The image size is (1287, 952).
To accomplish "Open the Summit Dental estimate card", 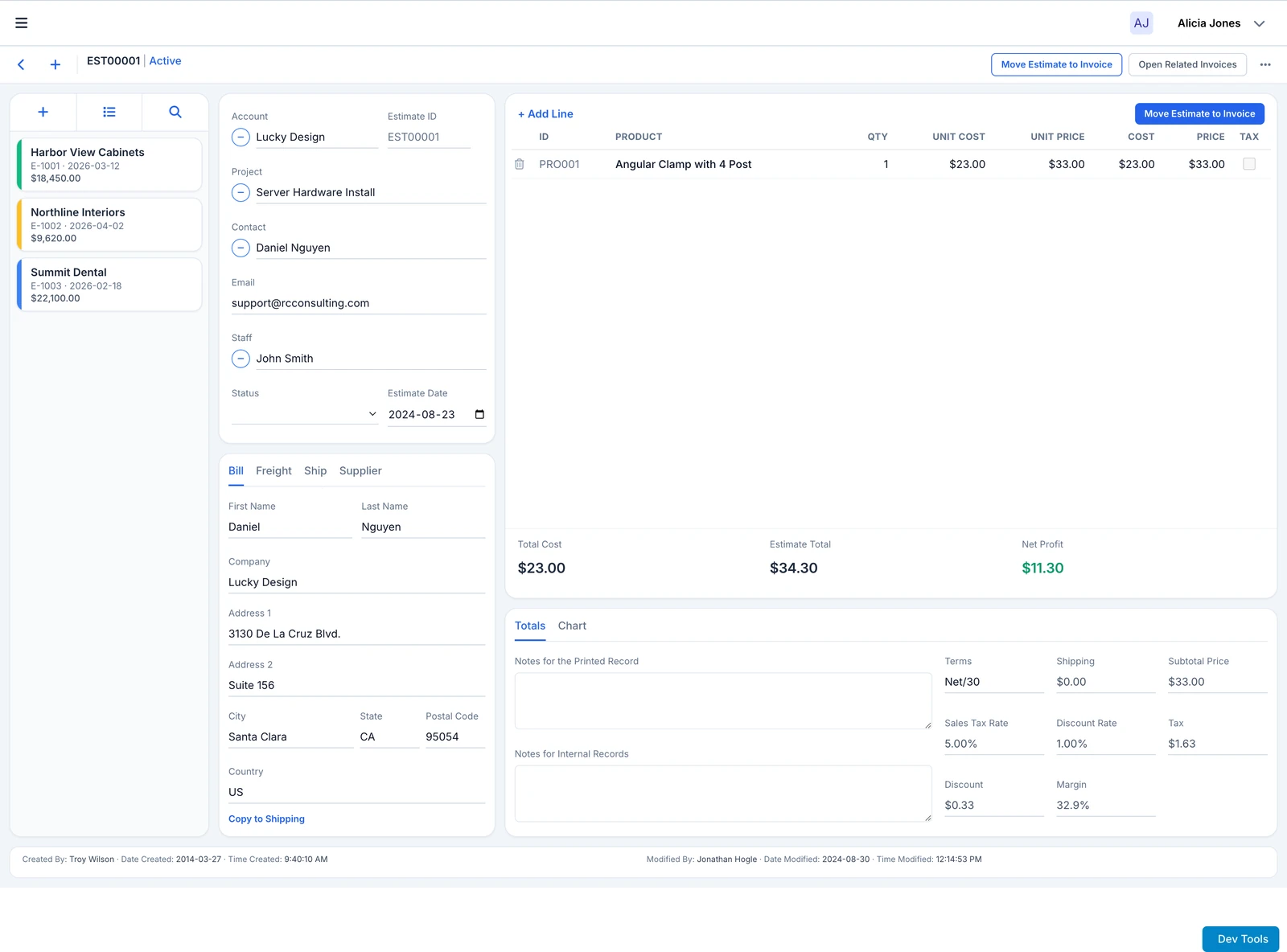I will pos(109,285).
